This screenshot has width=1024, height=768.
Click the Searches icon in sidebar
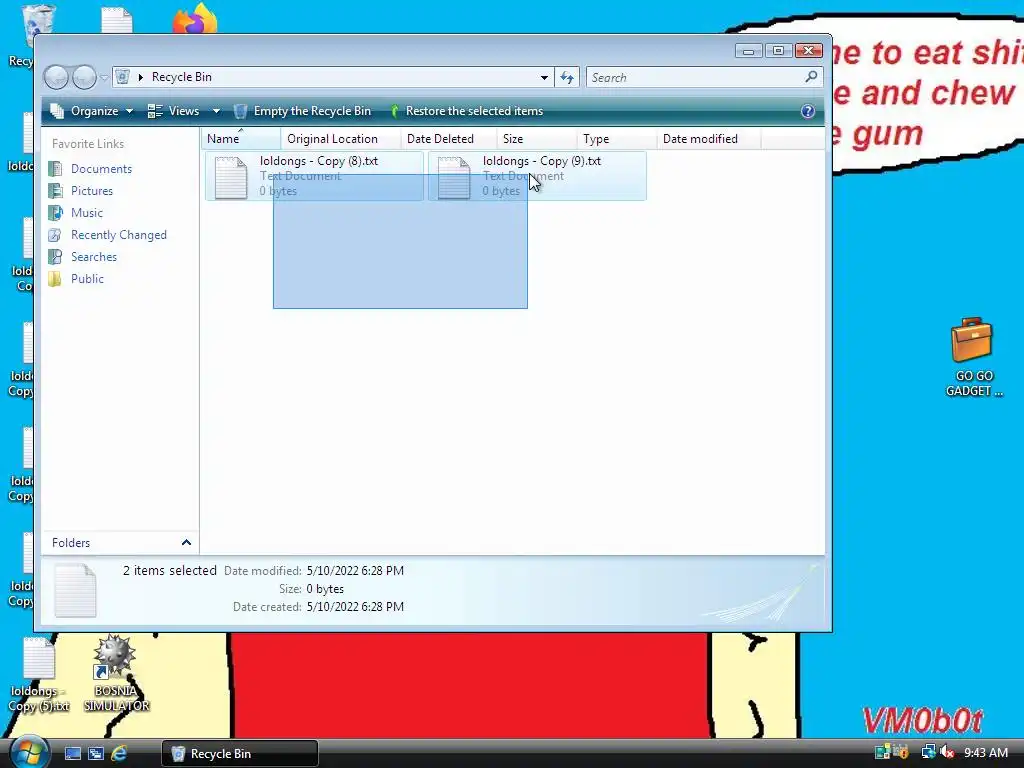pyautogui.click(x=56, y=257)
